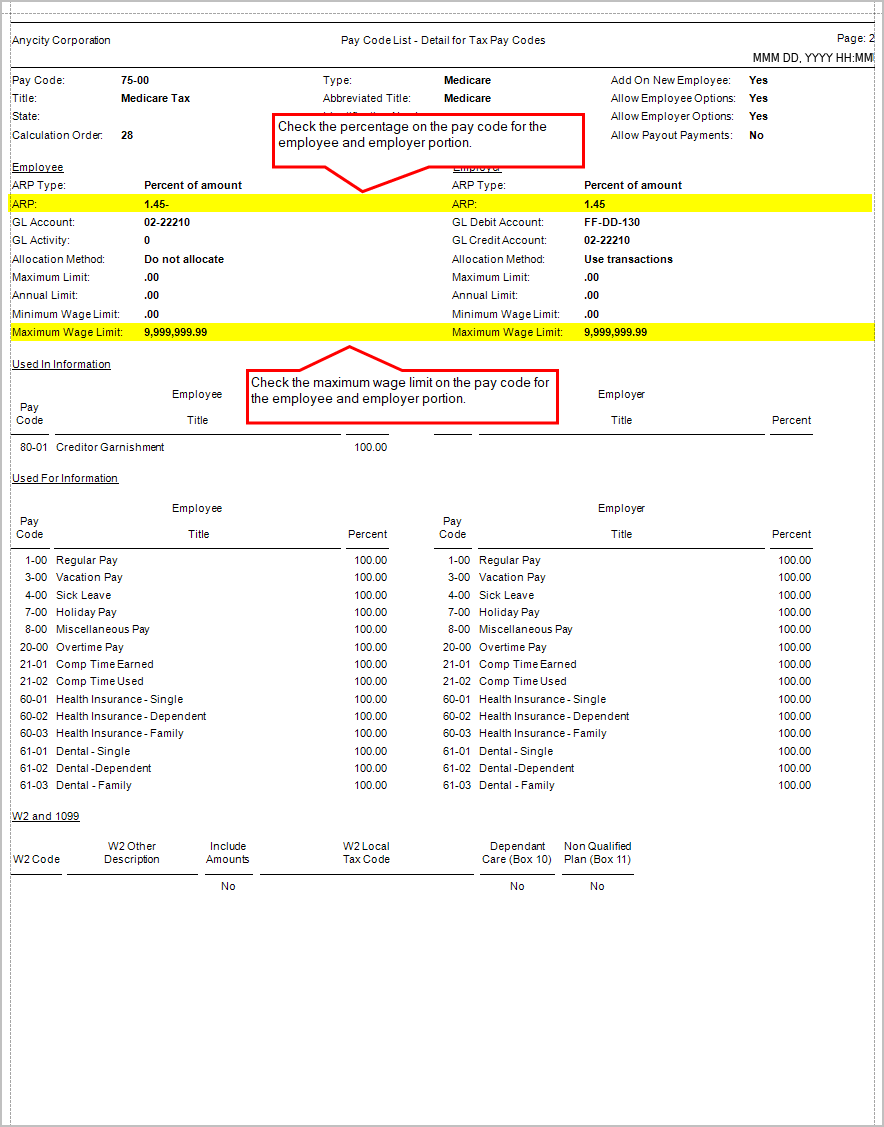
Task: Select 'Yes' beside Allow Employee Options
Action: coord(758,98)
